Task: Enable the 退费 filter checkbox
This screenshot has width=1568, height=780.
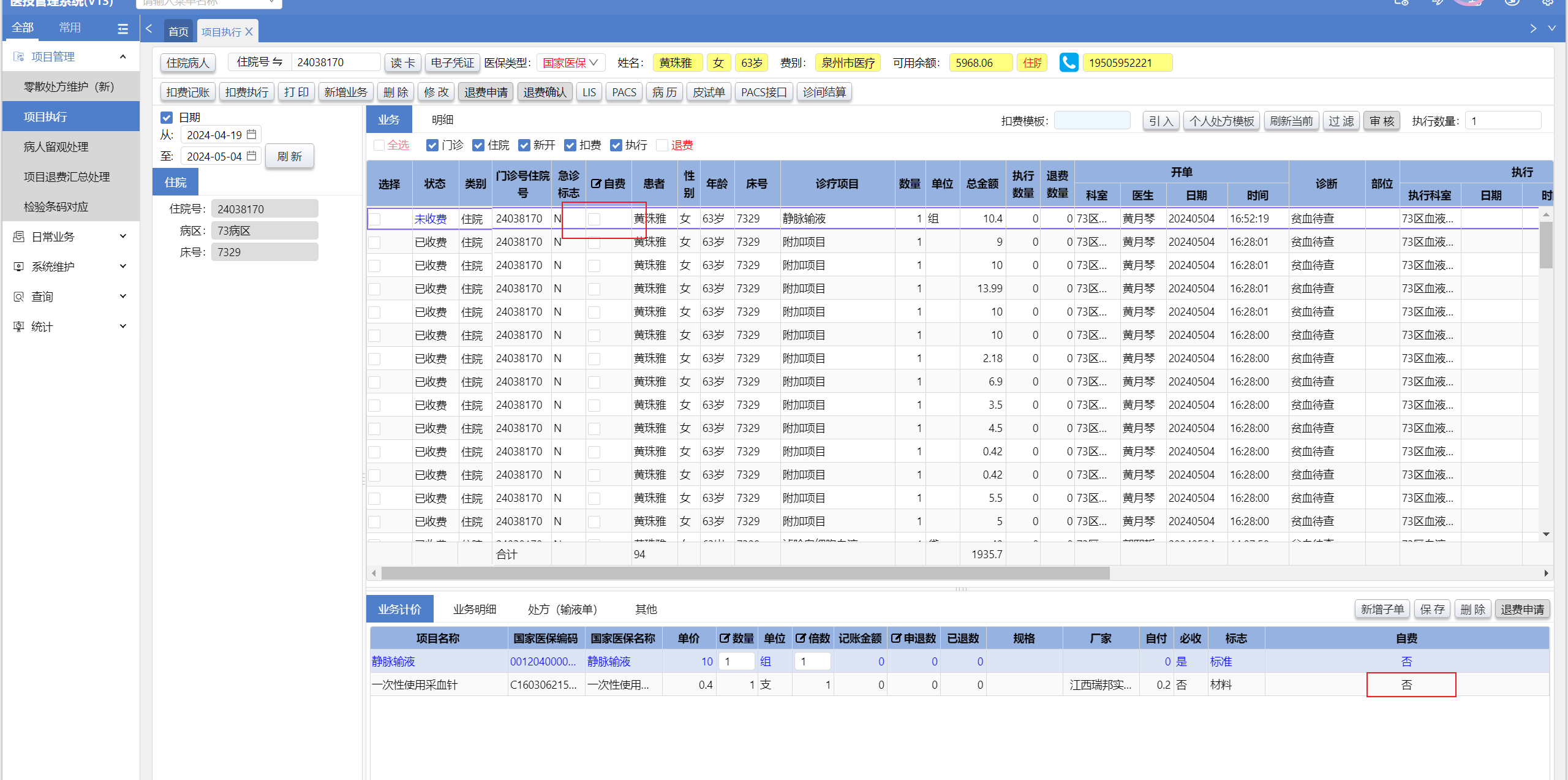Action: [661, 145]
